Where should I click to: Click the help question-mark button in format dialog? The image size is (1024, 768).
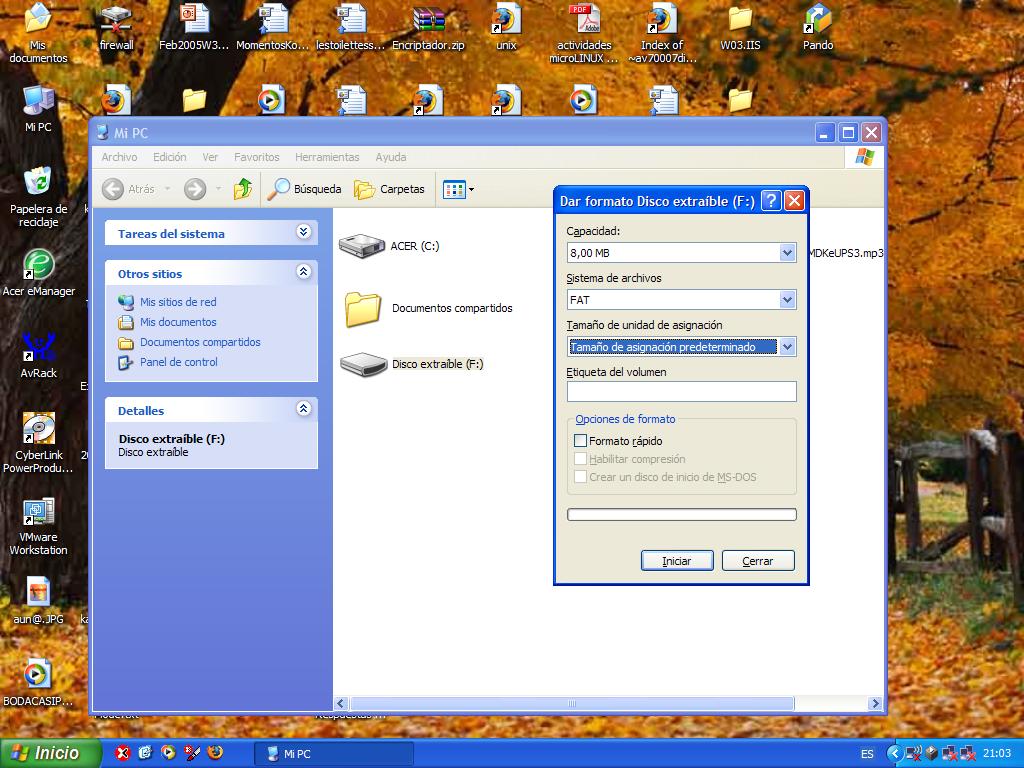[x=771, y=201]
